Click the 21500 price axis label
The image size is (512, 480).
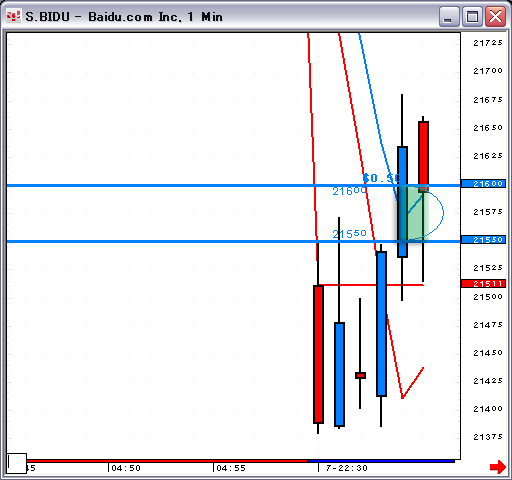tap(488, 297)
